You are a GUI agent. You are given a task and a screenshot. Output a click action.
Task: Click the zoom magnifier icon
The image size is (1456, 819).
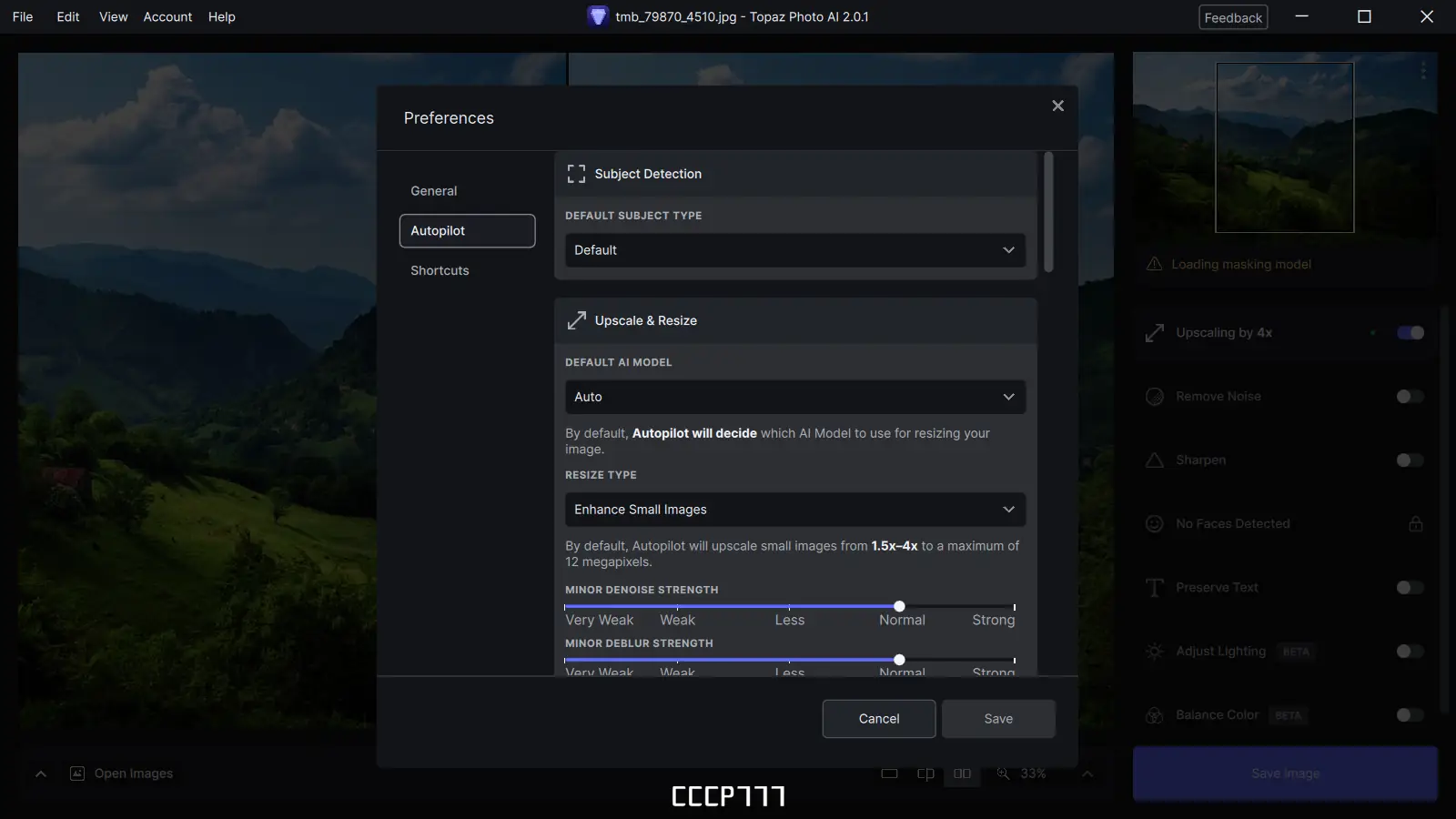[x=1003, y=773]
